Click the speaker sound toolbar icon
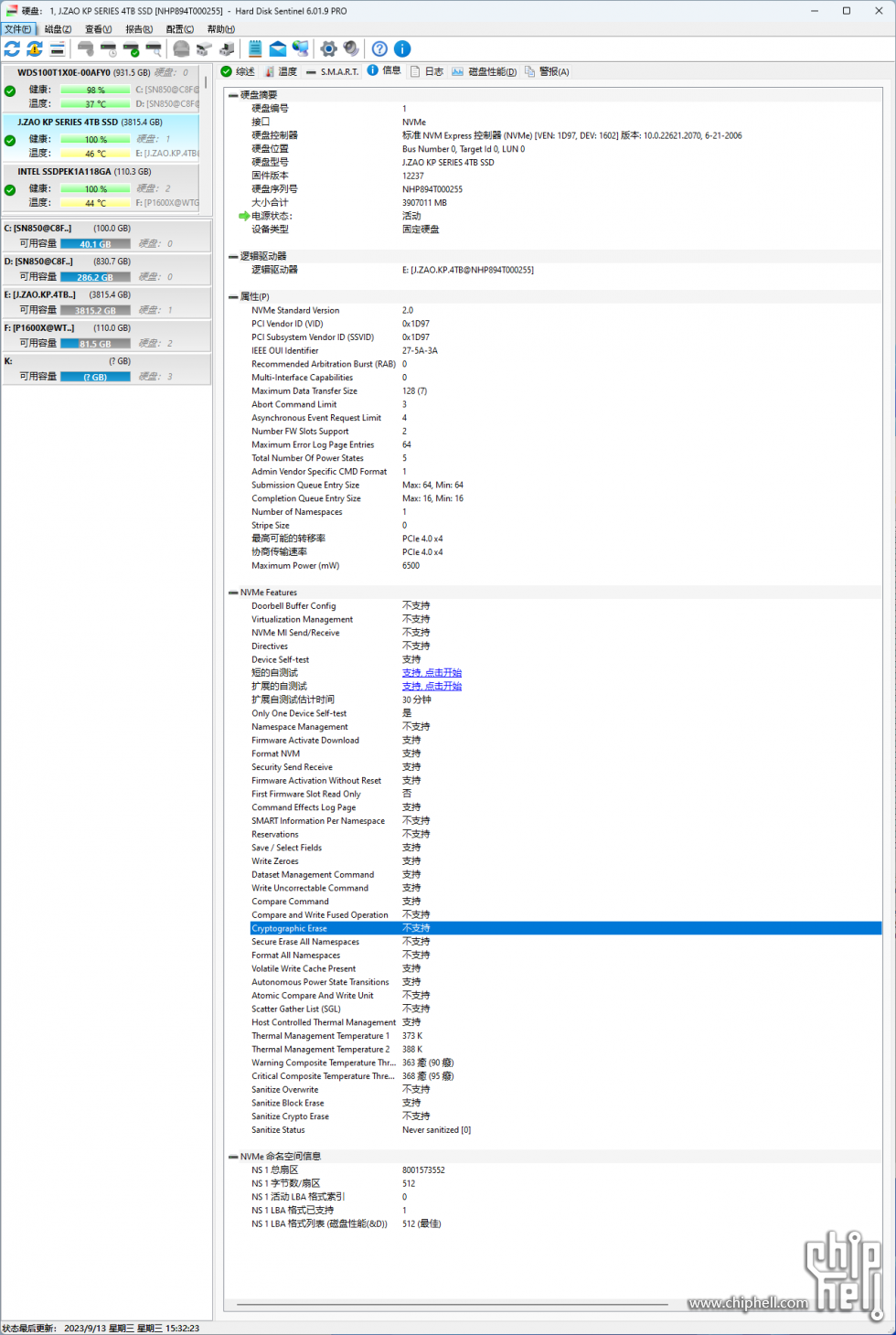 click(351, 48)
